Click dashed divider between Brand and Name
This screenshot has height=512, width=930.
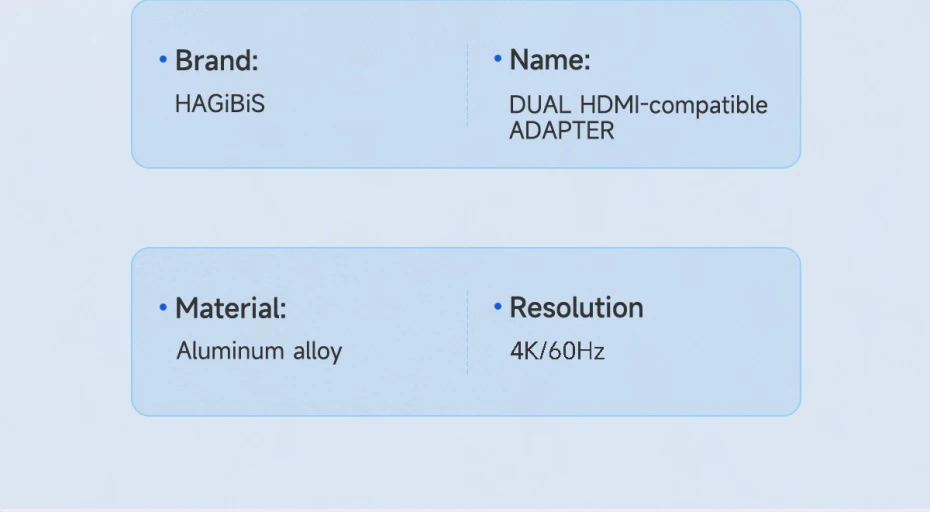pyautogui.click(x=467, y=85)
